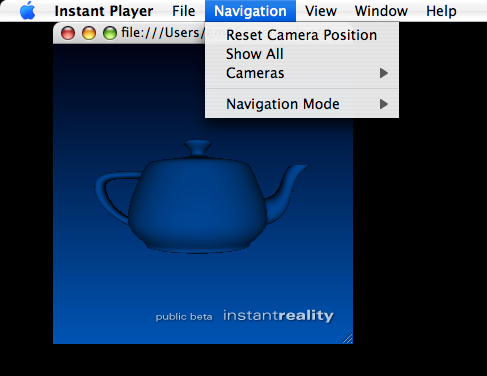This screenshot has width=487, height=376.
Task: Open the Instant Player application menu
Action: pyautogui.click(x=104, y=11)
